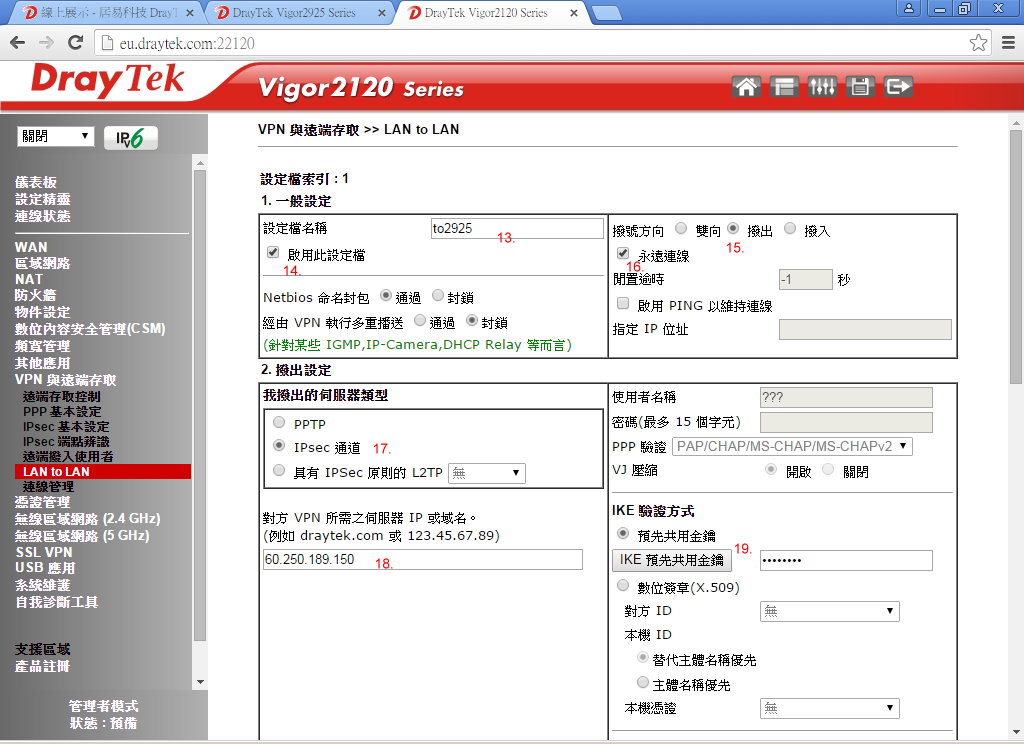
Task: Click the VPN server IP input field
Action: [423, 559]
